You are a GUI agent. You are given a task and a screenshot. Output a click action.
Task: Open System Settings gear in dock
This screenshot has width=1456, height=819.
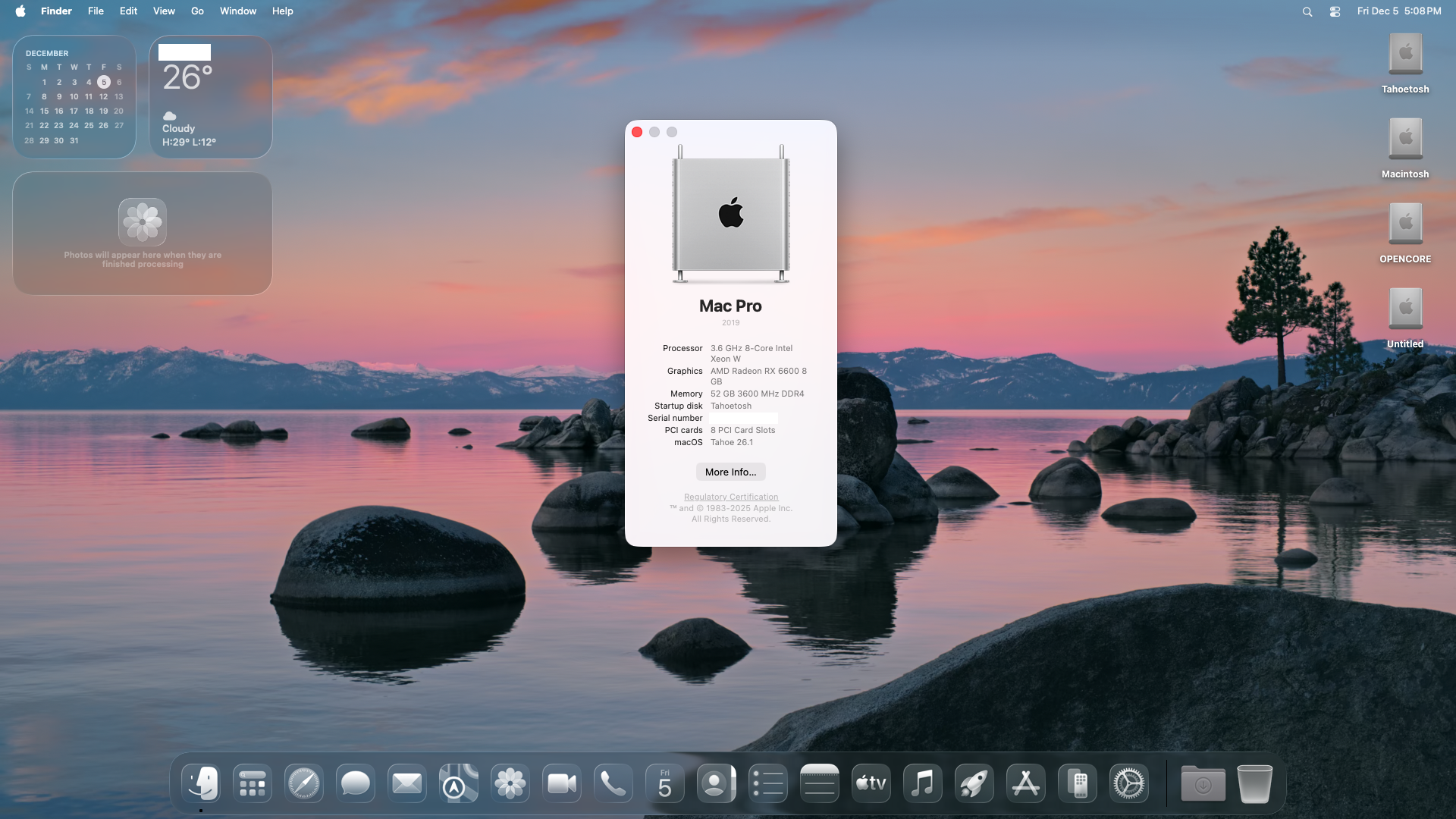coord(1128,783)
